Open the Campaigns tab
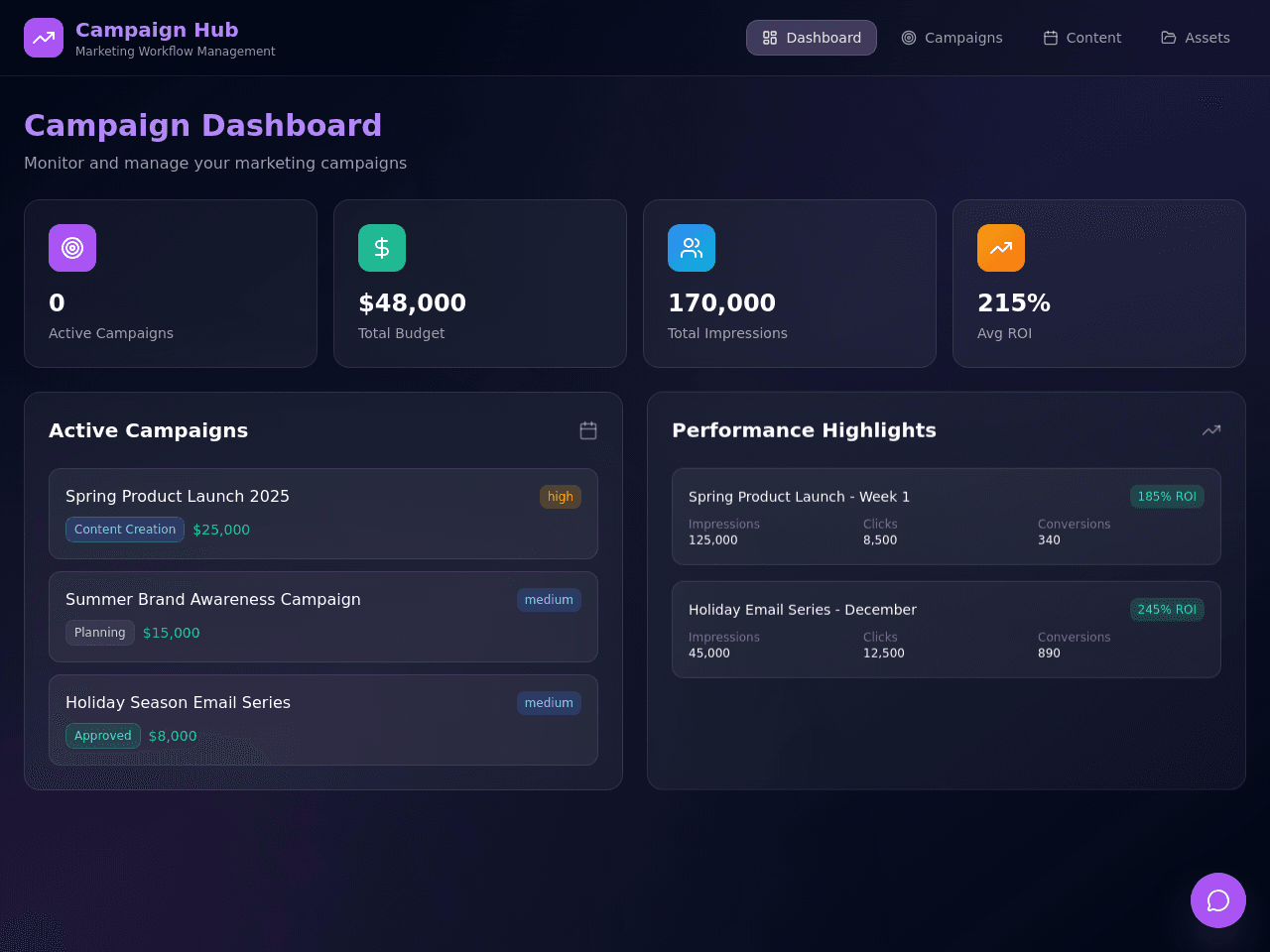 coord(952,38)
